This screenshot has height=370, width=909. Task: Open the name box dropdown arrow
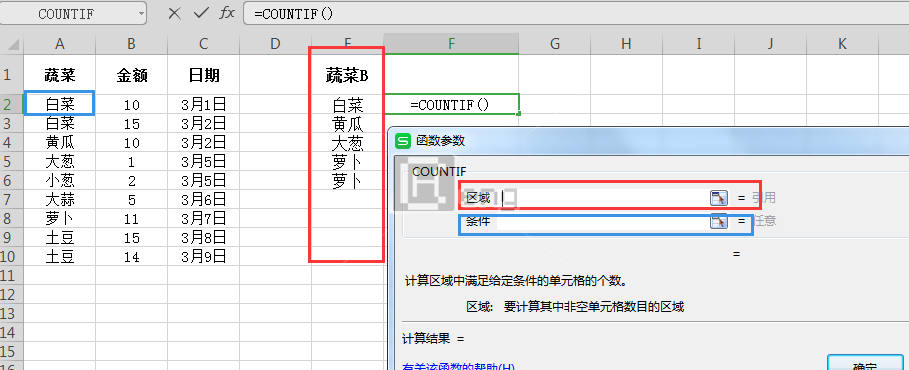(x=141, y=13)
